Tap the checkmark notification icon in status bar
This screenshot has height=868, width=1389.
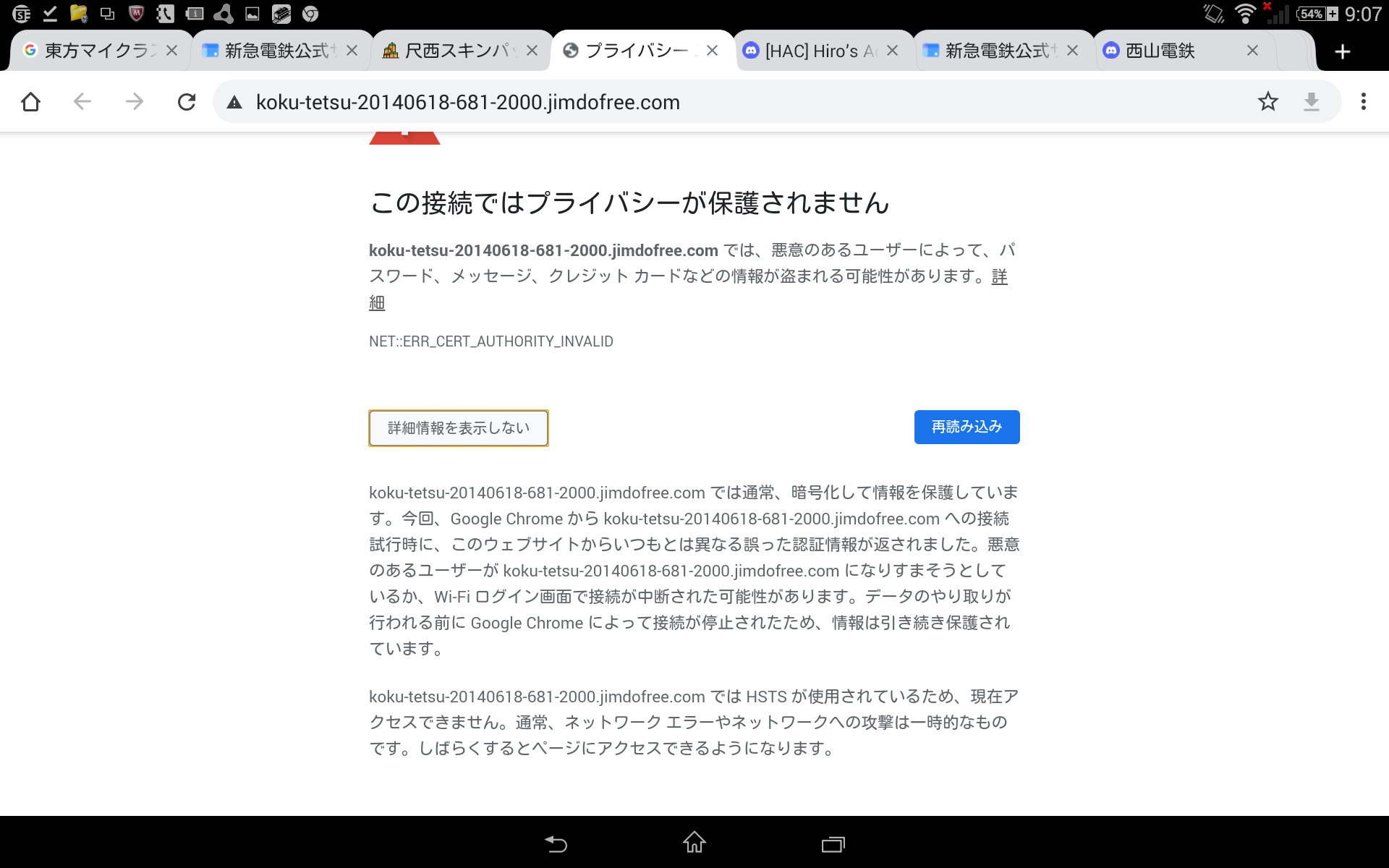click(50, 13)
